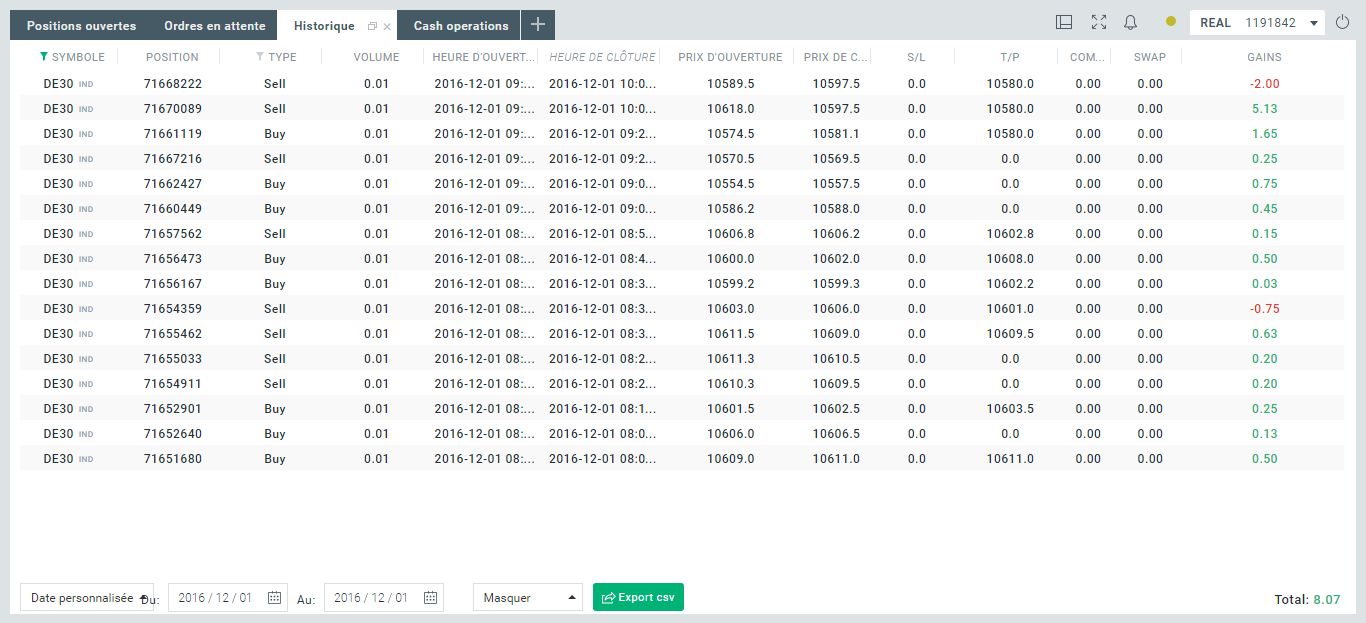Sort by S/L column header
Viewport: 1366px width, 623px height.
916,57
